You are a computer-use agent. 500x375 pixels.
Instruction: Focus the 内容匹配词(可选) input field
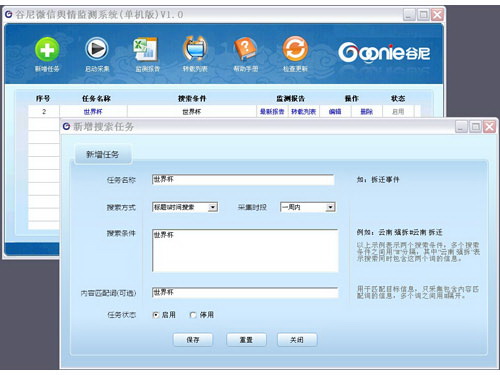pos(245,293)
